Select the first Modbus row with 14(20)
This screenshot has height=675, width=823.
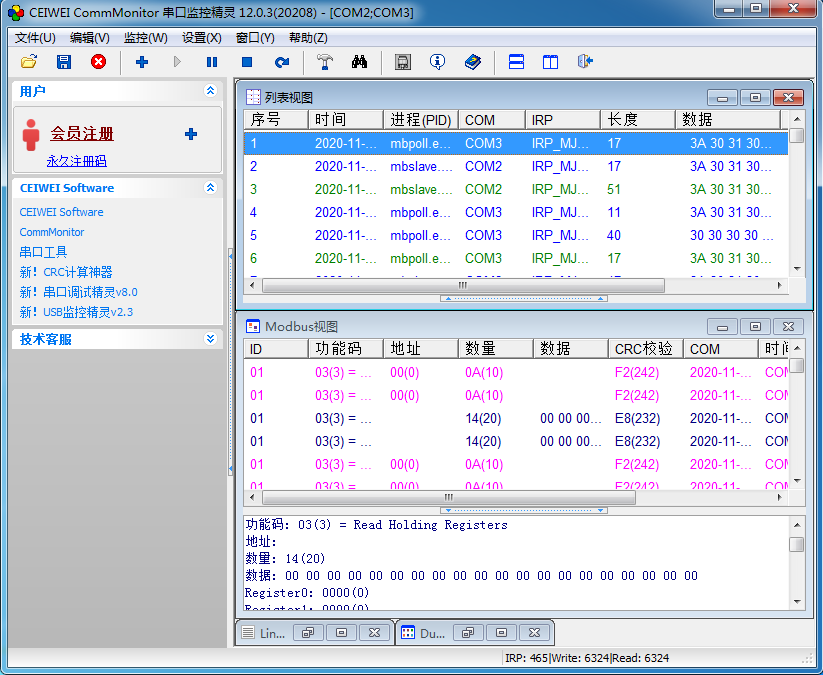[516, 418]
